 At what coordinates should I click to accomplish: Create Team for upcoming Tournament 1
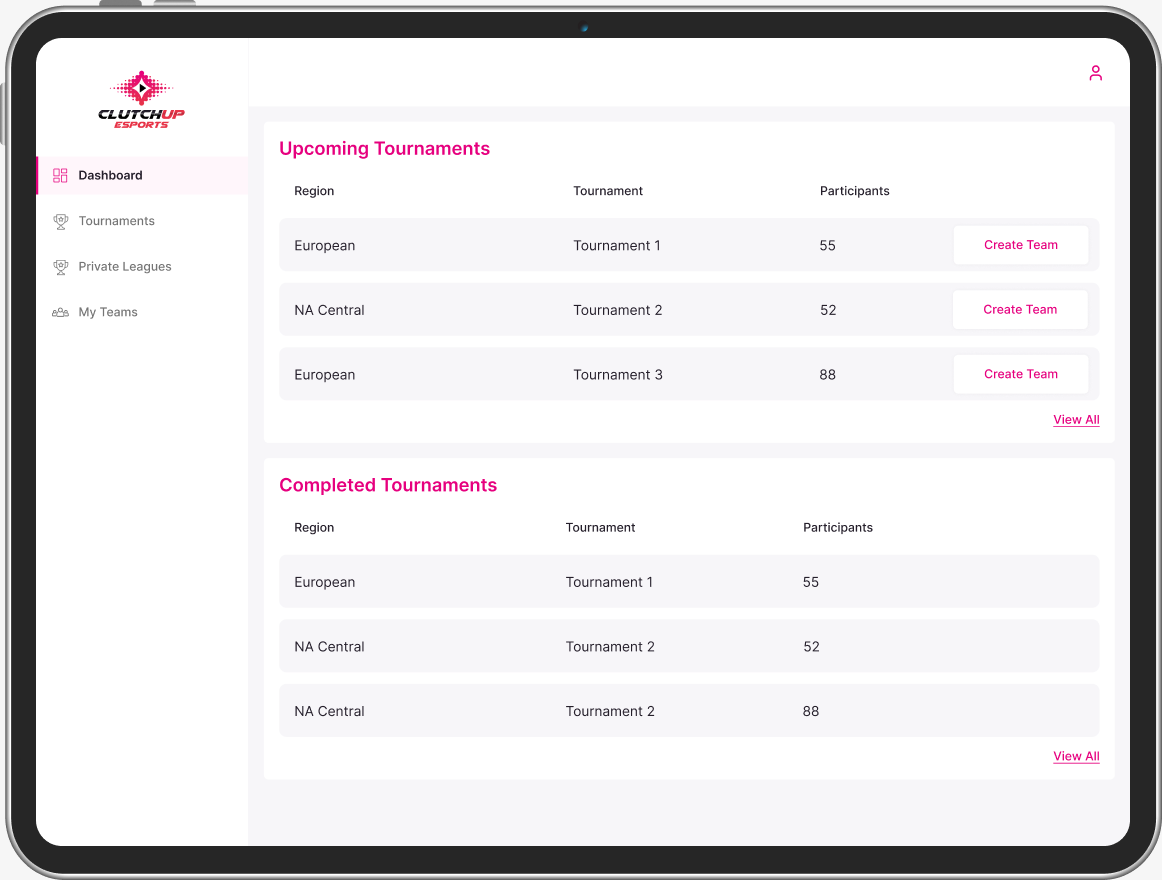[1020, 245]
